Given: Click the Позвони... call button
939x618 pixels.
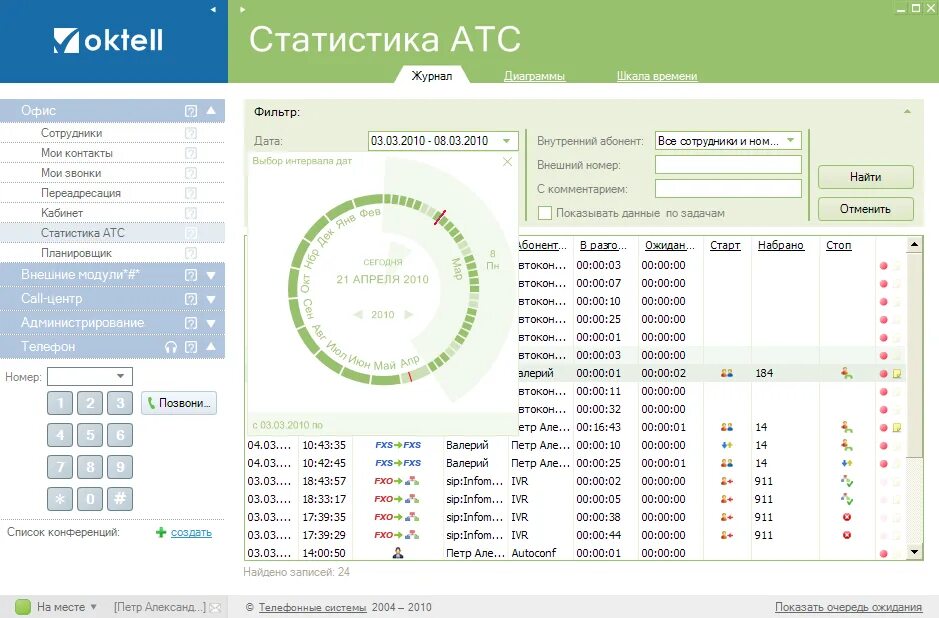Looking at the screenshot, I should [179, 403].
